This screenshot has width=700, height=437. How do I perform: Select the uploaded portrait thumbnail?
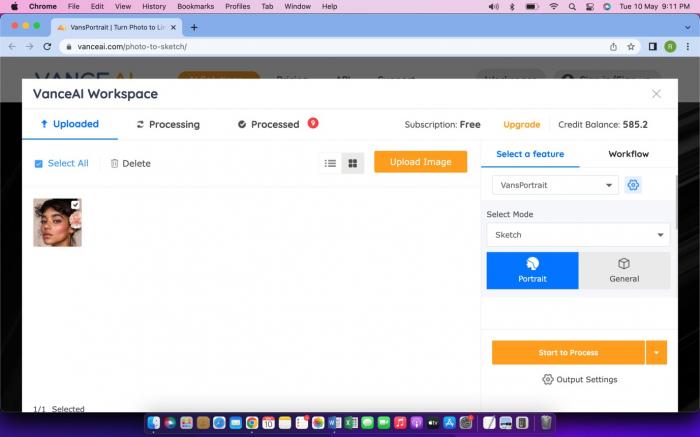click(57, 222)
